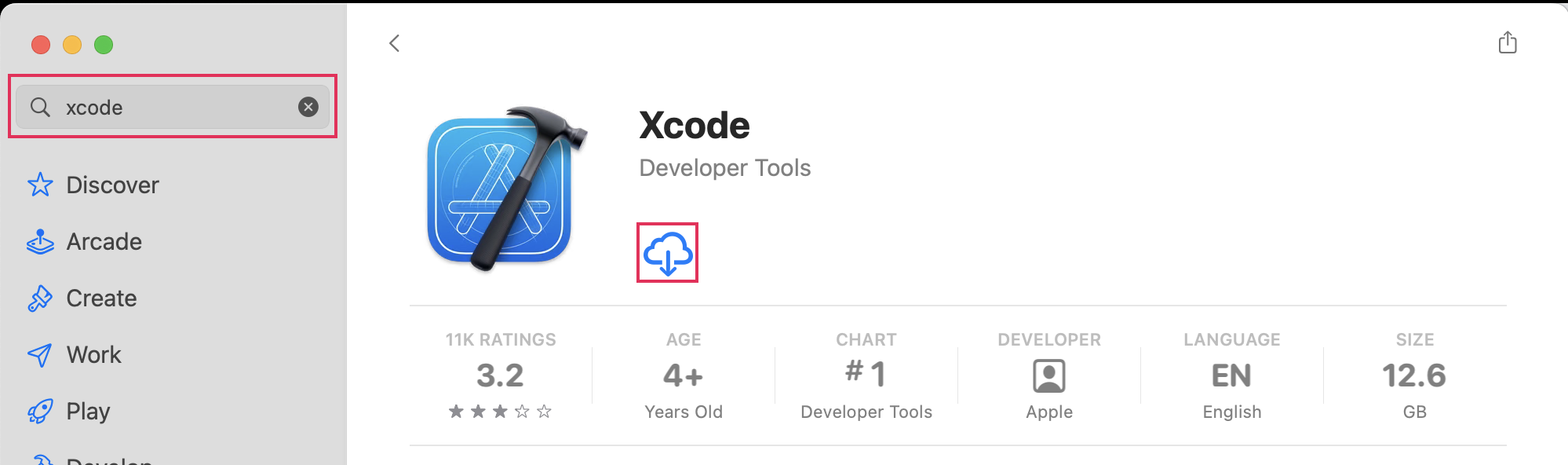Click the 4+ age rating badge
The width and height of the screenshot is (1568, 465).
pyautogui.click(x=683, y=376)
